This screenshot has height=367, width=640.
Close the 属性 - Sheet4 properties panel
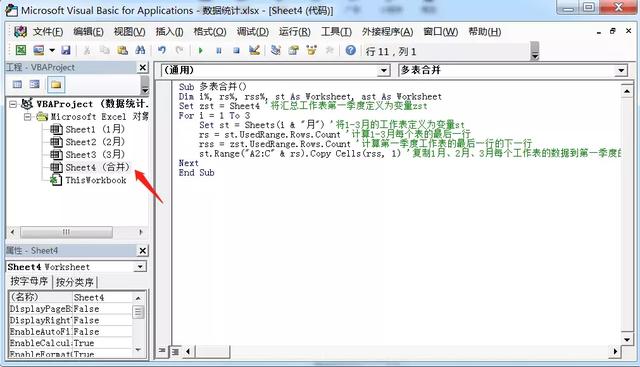[x=142, y=250]
